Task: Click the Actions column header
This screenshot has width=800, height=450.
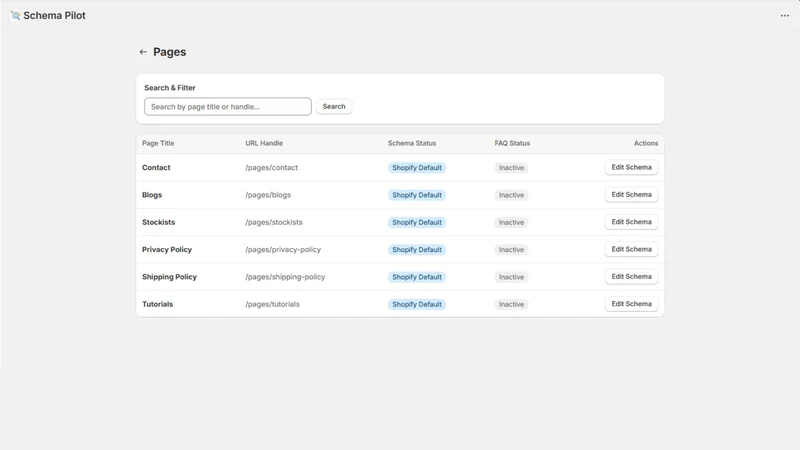Action: (x=646, y=143)
